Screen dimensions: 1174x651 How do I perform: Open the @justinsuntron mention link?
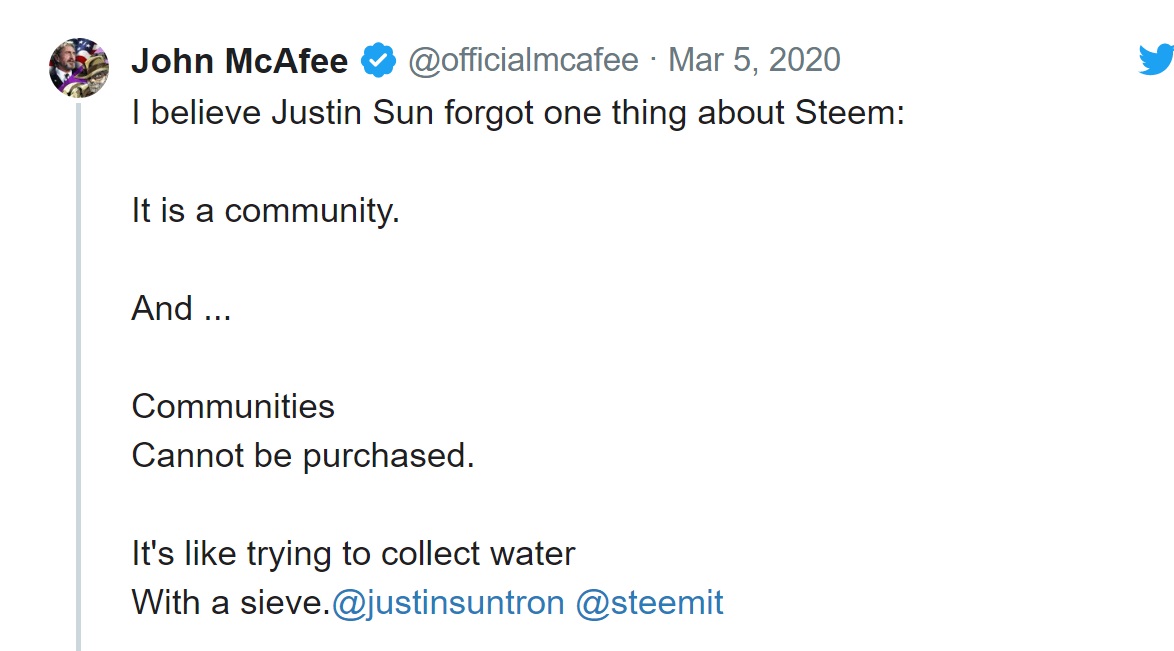click(x=448, y=603)
